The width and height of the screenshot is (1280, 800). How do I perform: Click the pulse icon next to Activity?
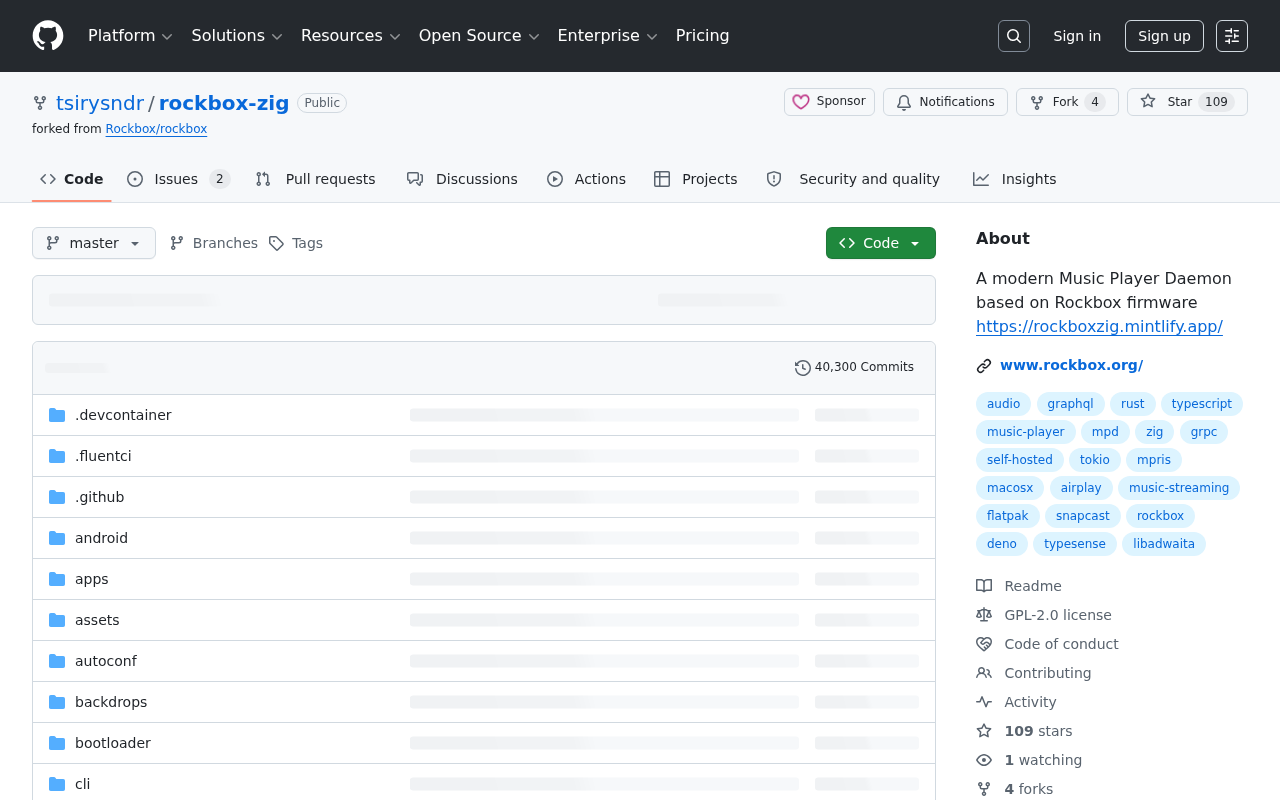(x=984, y=702)
